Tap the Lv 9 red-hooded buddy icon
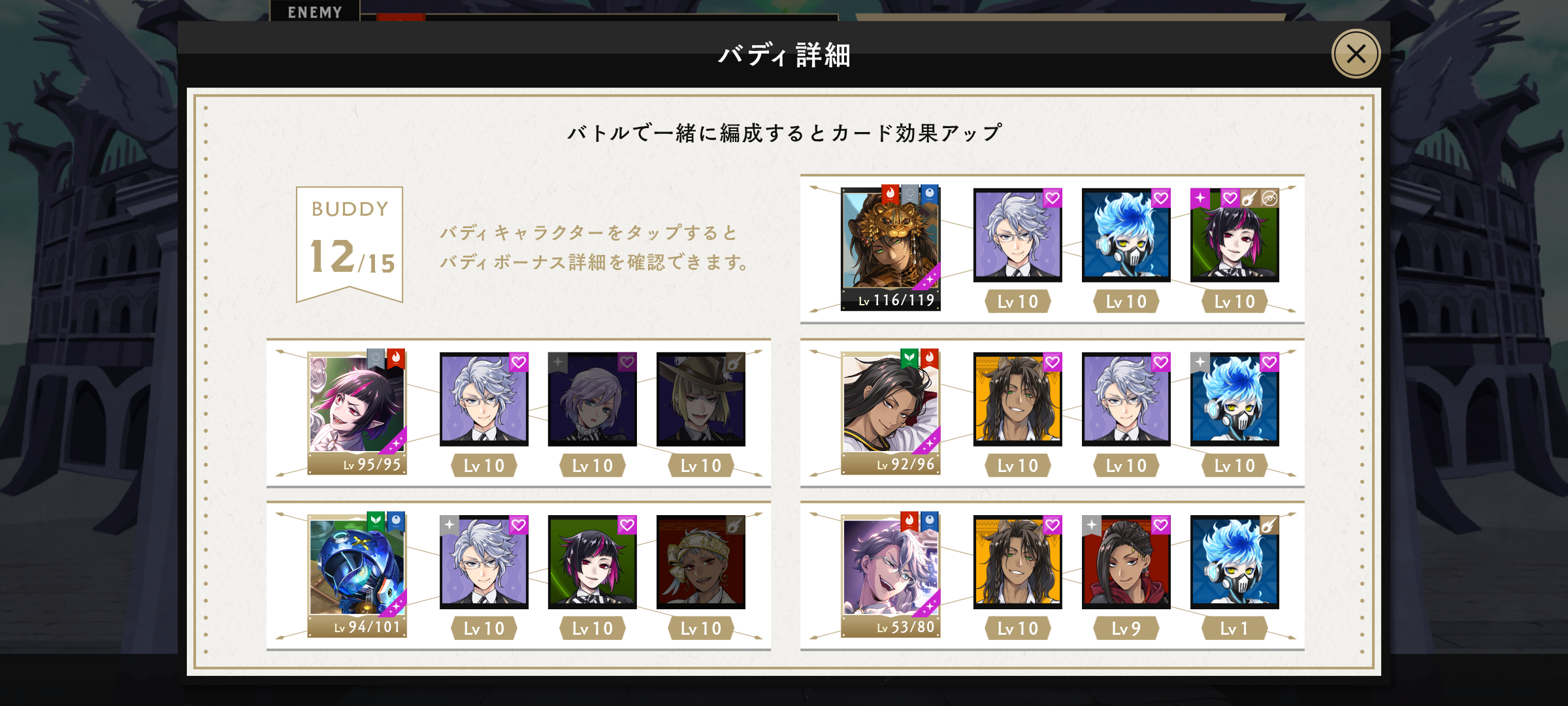Screen dimensions: 1568x706 coord(1126,562)
